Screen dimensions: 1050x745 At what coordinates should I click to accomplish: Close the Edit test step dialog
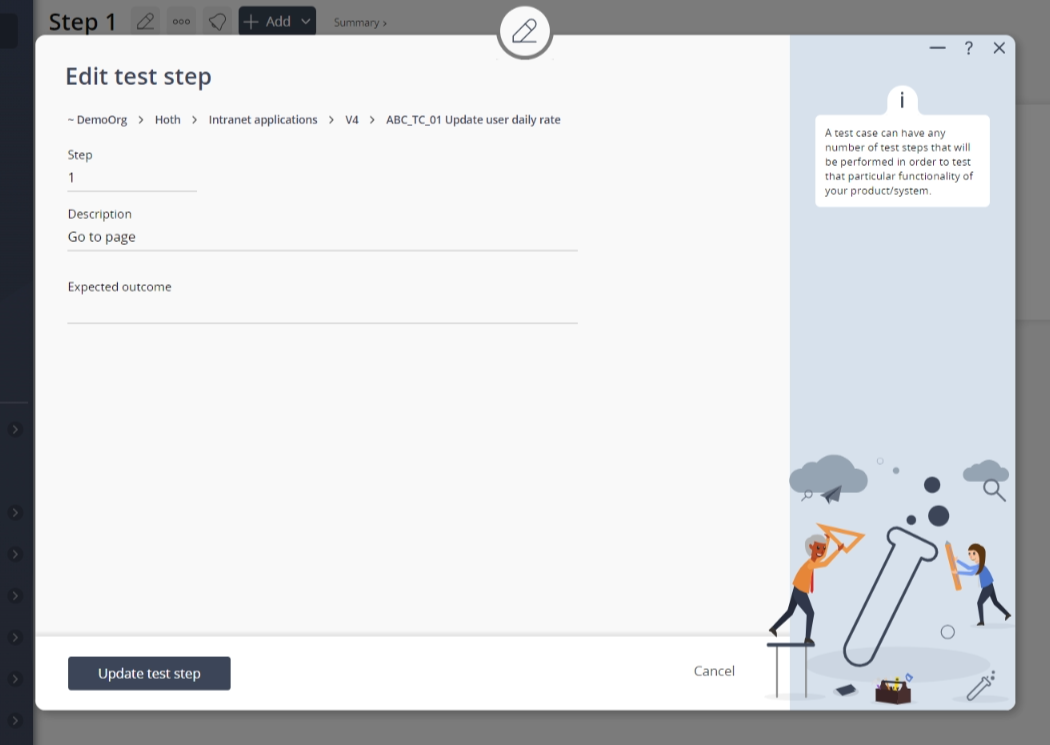[x=999, y=48]
